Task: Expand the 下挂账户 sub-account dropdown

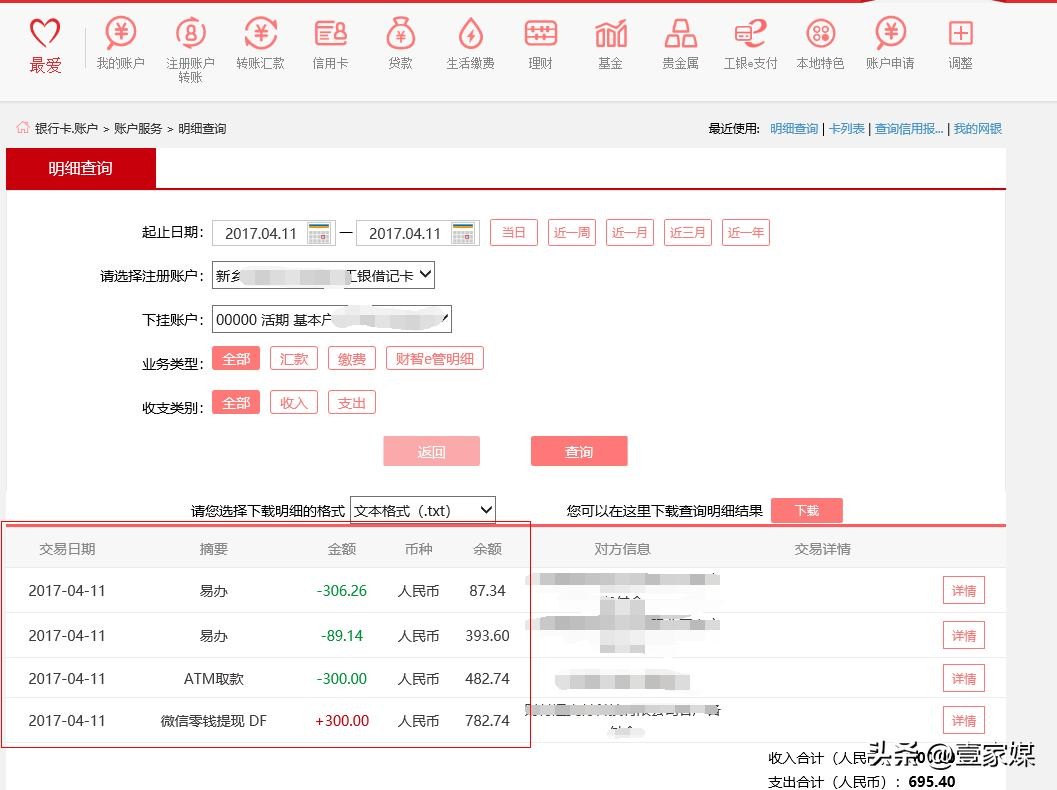Action: (x=331, y=319)
